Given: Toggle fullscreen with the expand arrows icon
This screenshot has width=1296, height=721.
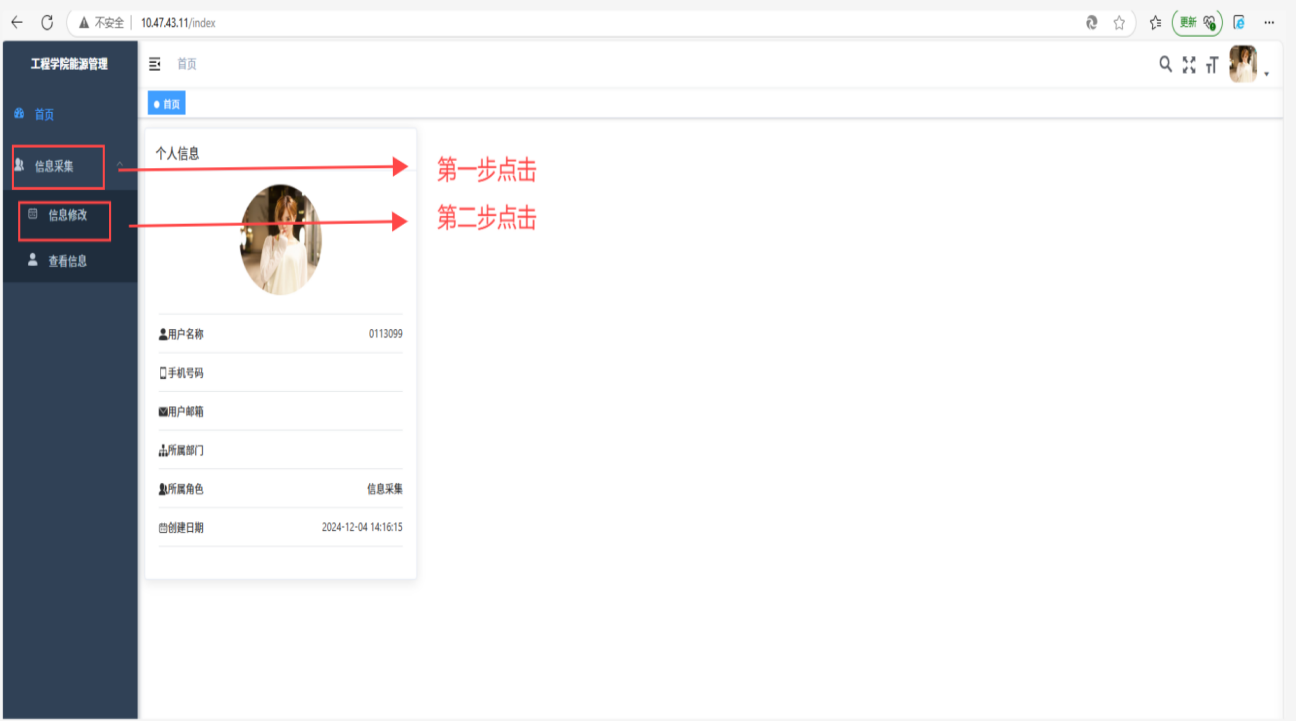Looking at the screenshot, I should [x=1189, y=65].
